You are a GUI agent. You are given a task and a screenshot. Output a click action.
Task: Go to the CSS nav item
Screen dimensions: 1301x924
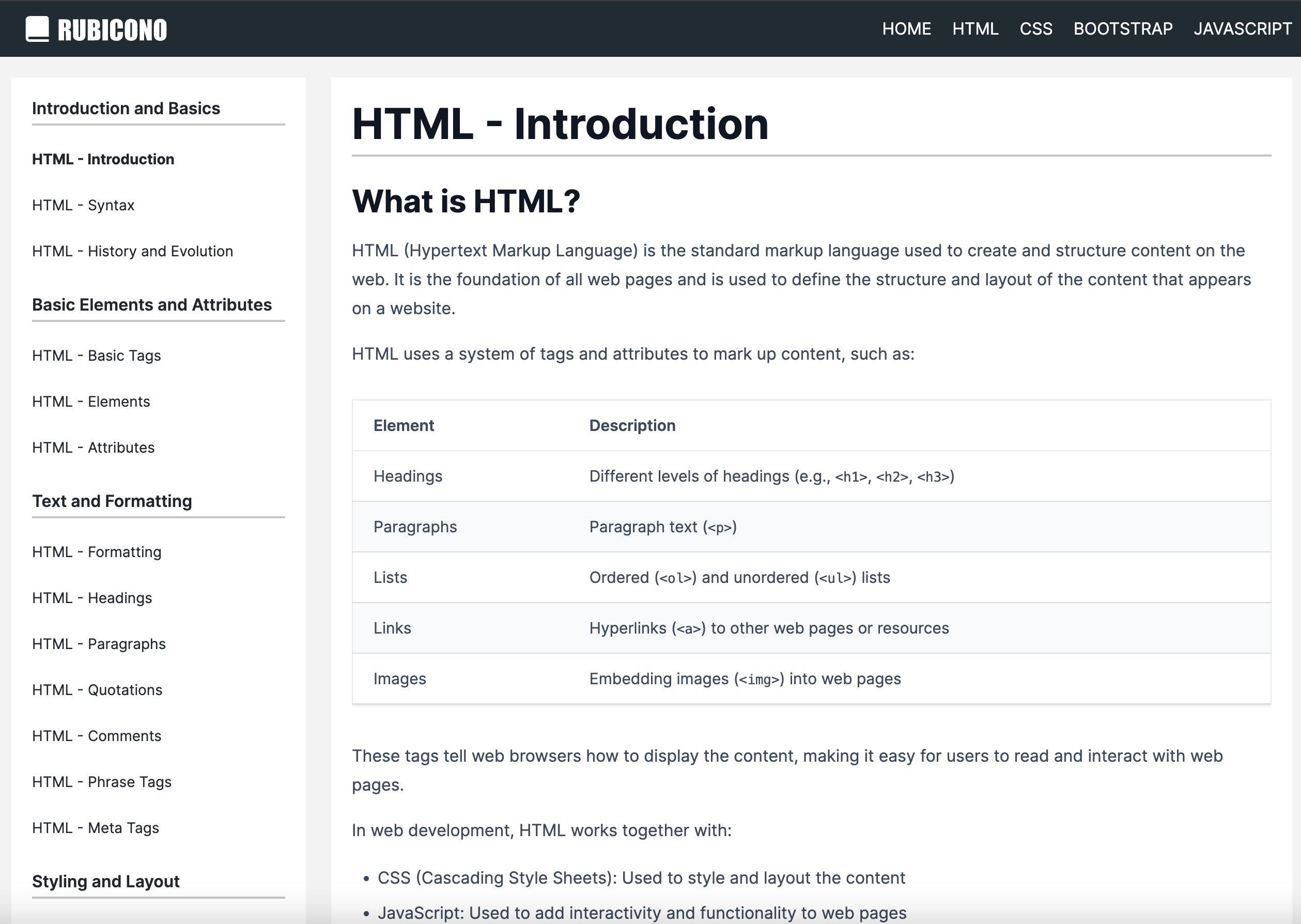coord(1035,29)
